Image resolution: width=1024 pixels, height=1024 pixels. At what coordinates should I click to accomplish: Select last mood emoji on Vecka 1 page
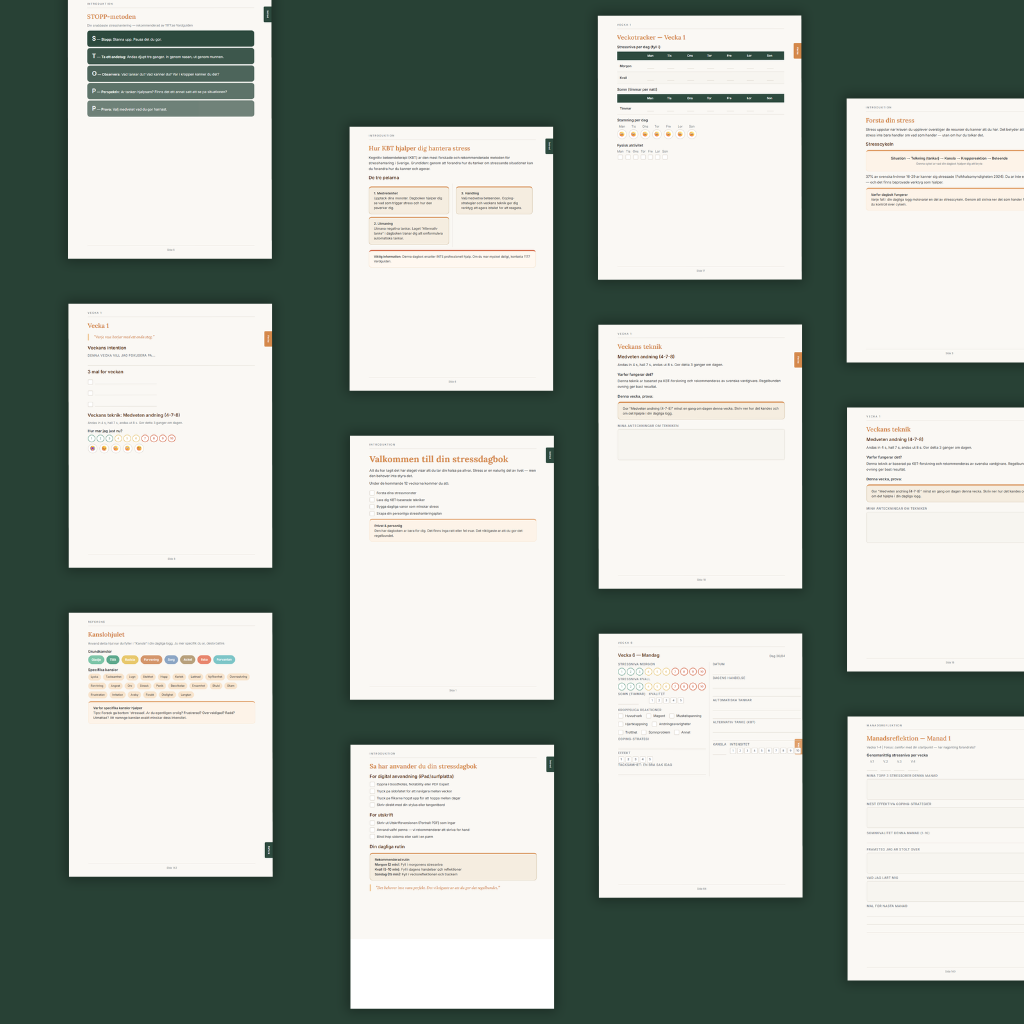click(139, 448)
